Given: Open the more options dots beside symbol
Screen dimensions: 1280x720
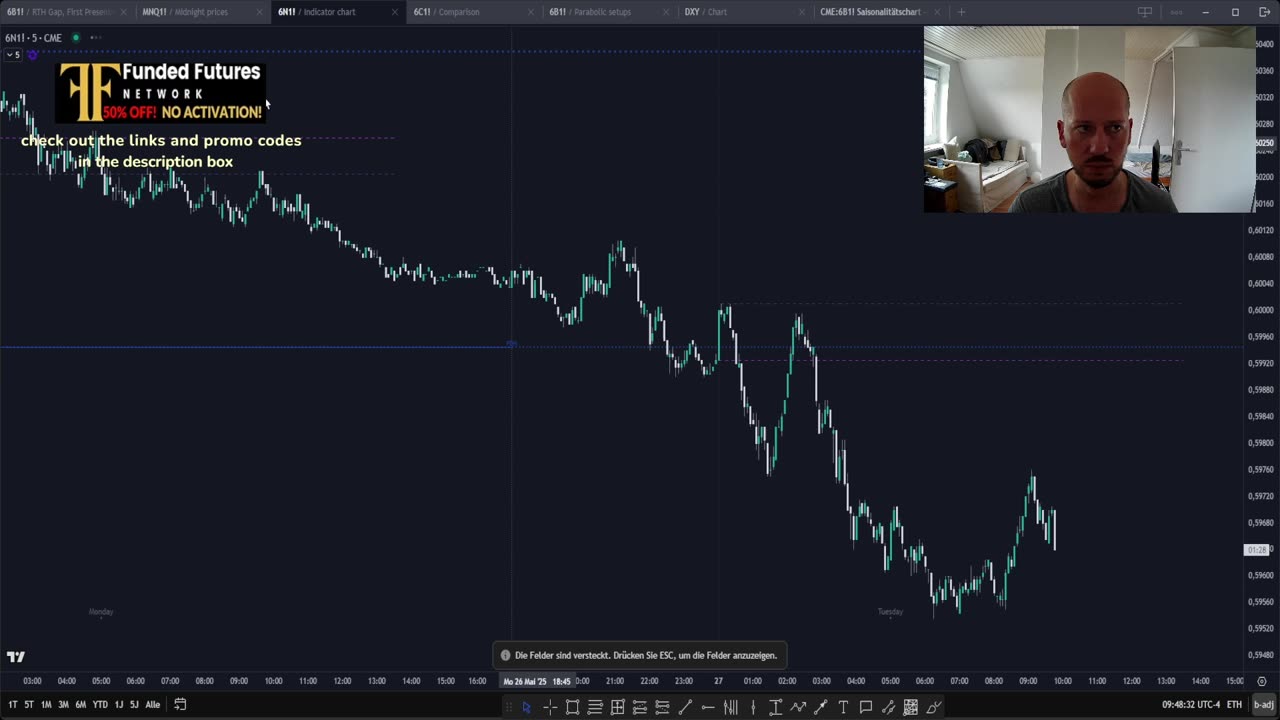Looking at the screenshot, I should click(x=96, y=38).
